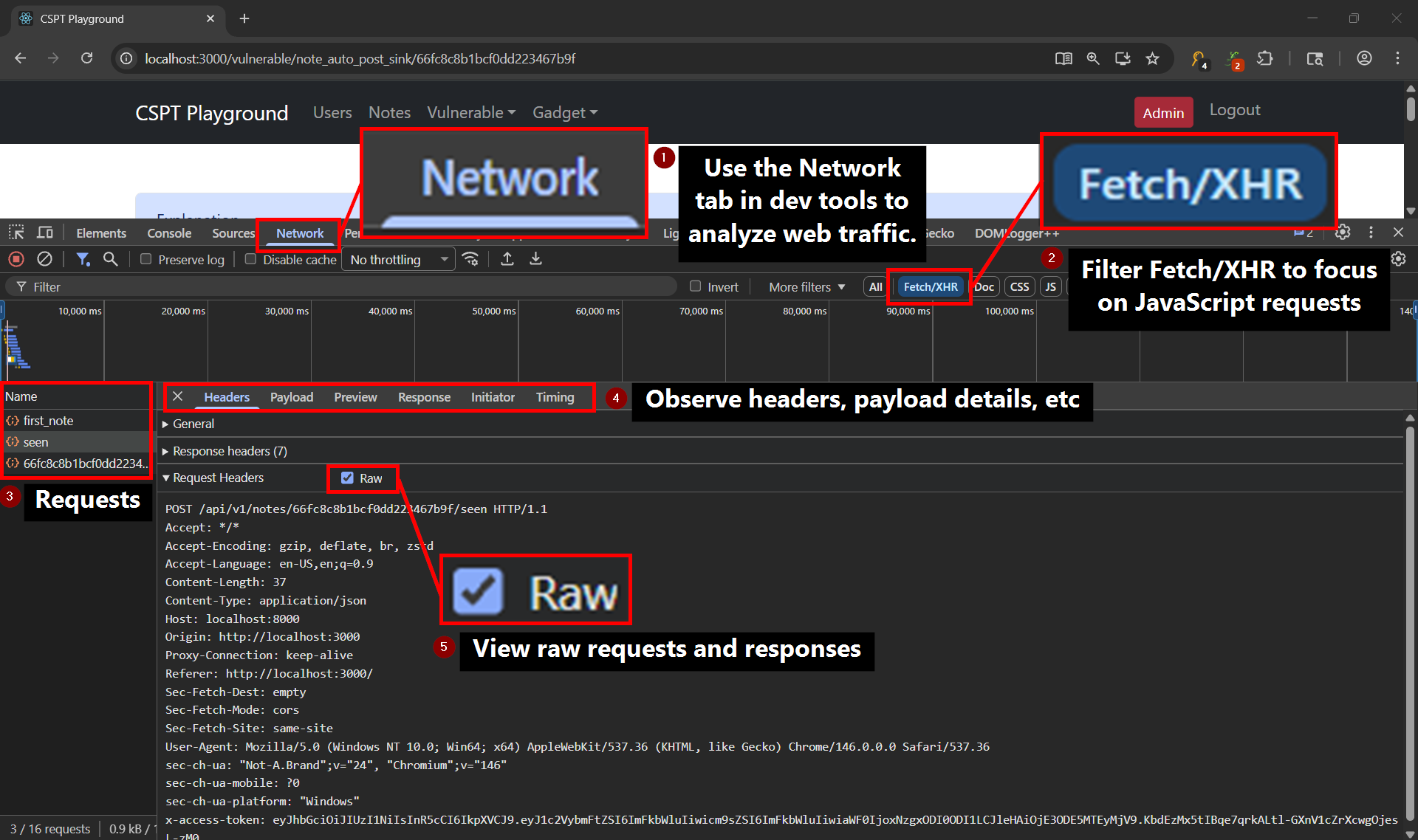This screenshot has height=840, width=1418.
Task: Open DevTools customize three-dot menu
Action: (1371, 233)
